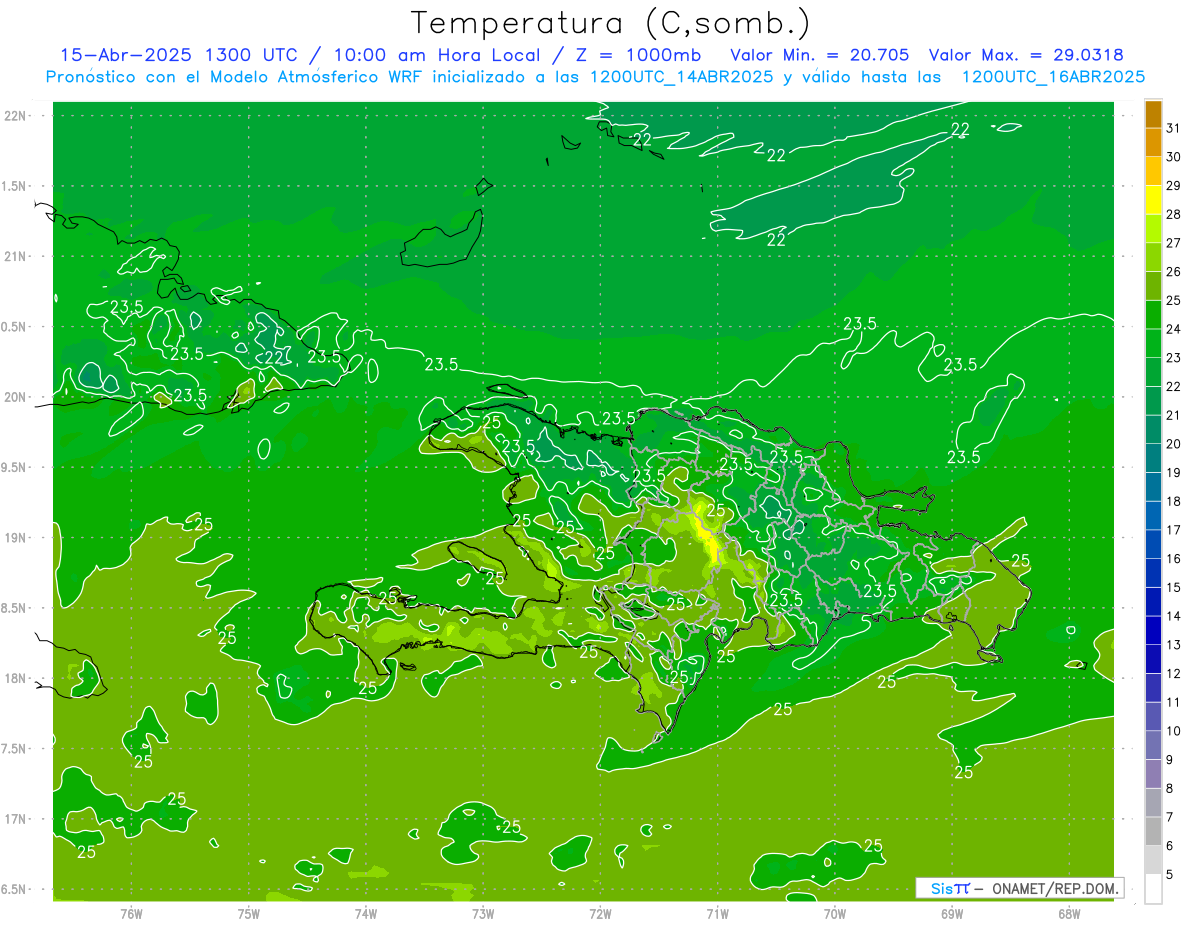Click the 'ONAMET/REP.DOM.' credit label
The image size is (1200, 927).
(x=1054, y=888)
